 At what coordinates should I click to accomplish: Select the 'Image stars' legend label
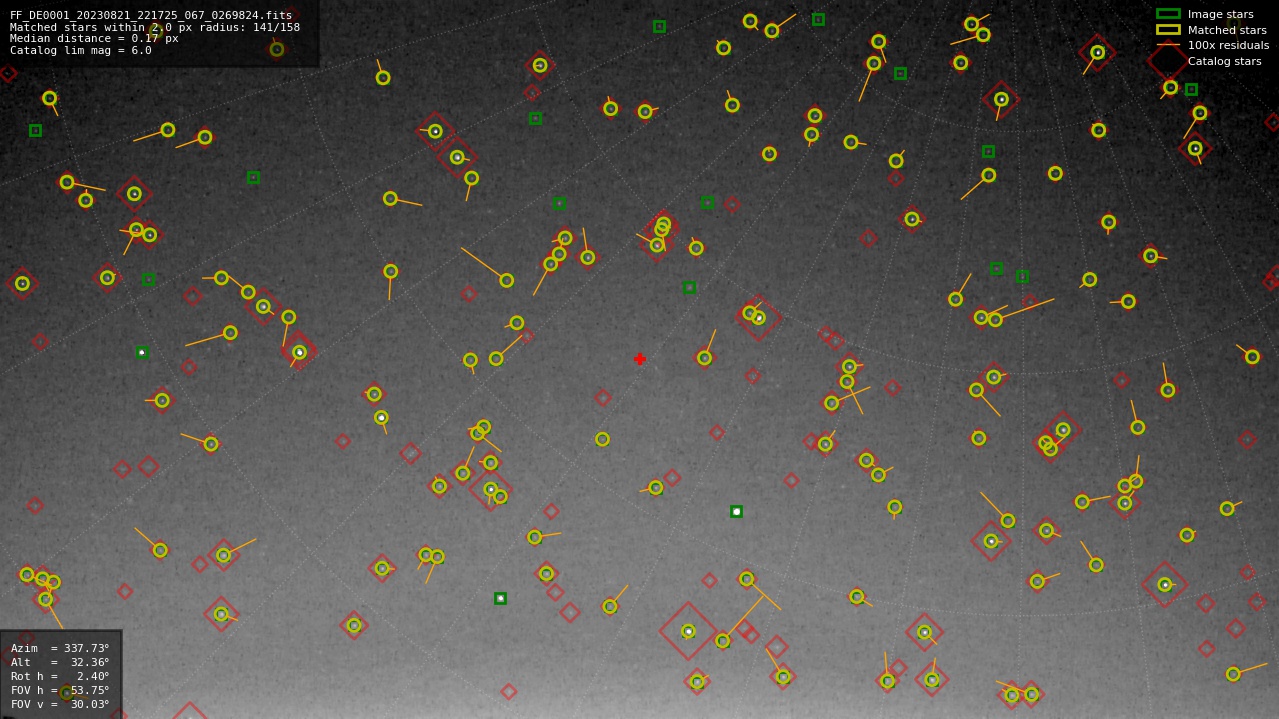click(x=1220, y=14)
